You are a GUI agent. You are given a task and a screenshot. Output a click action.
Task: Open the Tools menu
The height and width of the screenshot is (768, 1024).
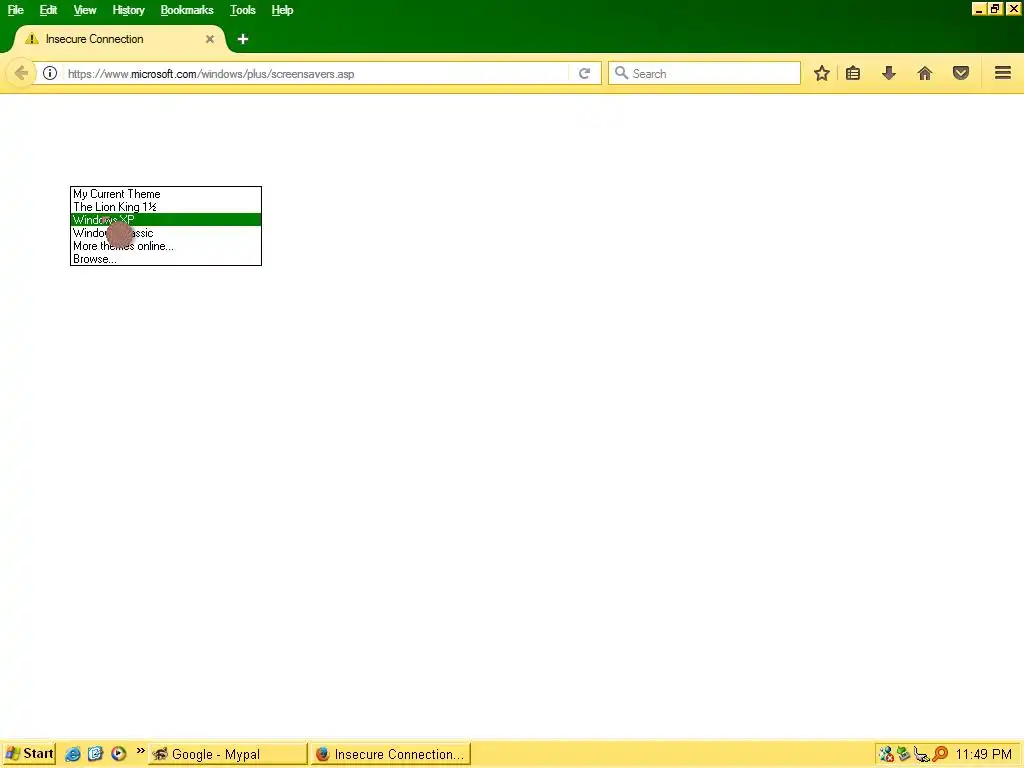242,10
